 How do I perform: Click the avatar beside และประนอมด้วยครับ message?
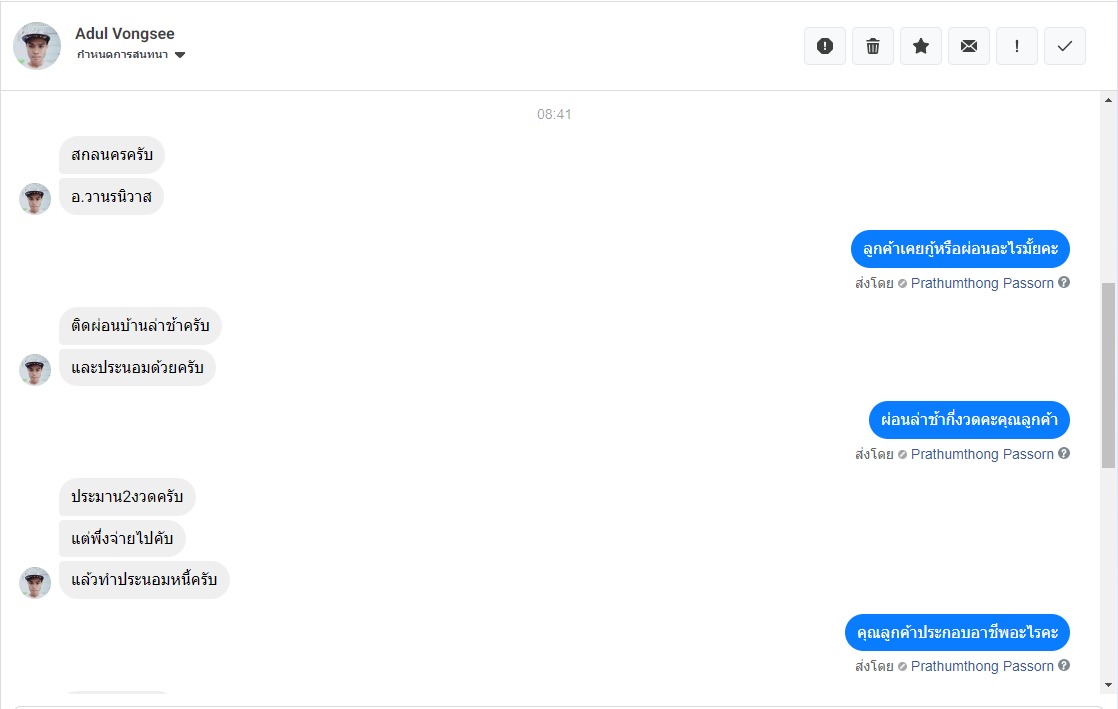tap(35, 369)
